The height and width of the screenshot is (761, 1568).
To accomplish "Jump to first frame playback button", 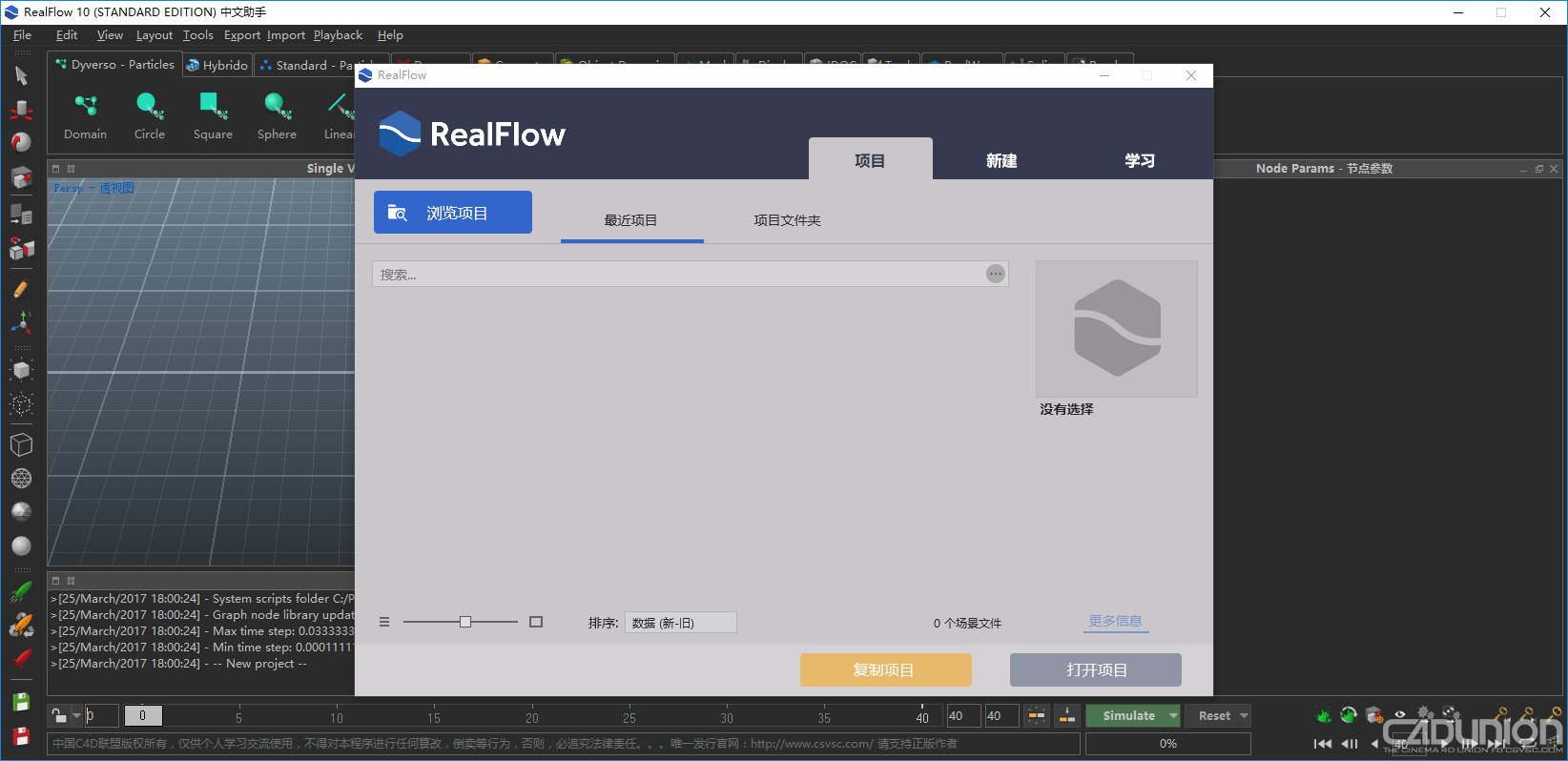I will (x=1323, y=743).
